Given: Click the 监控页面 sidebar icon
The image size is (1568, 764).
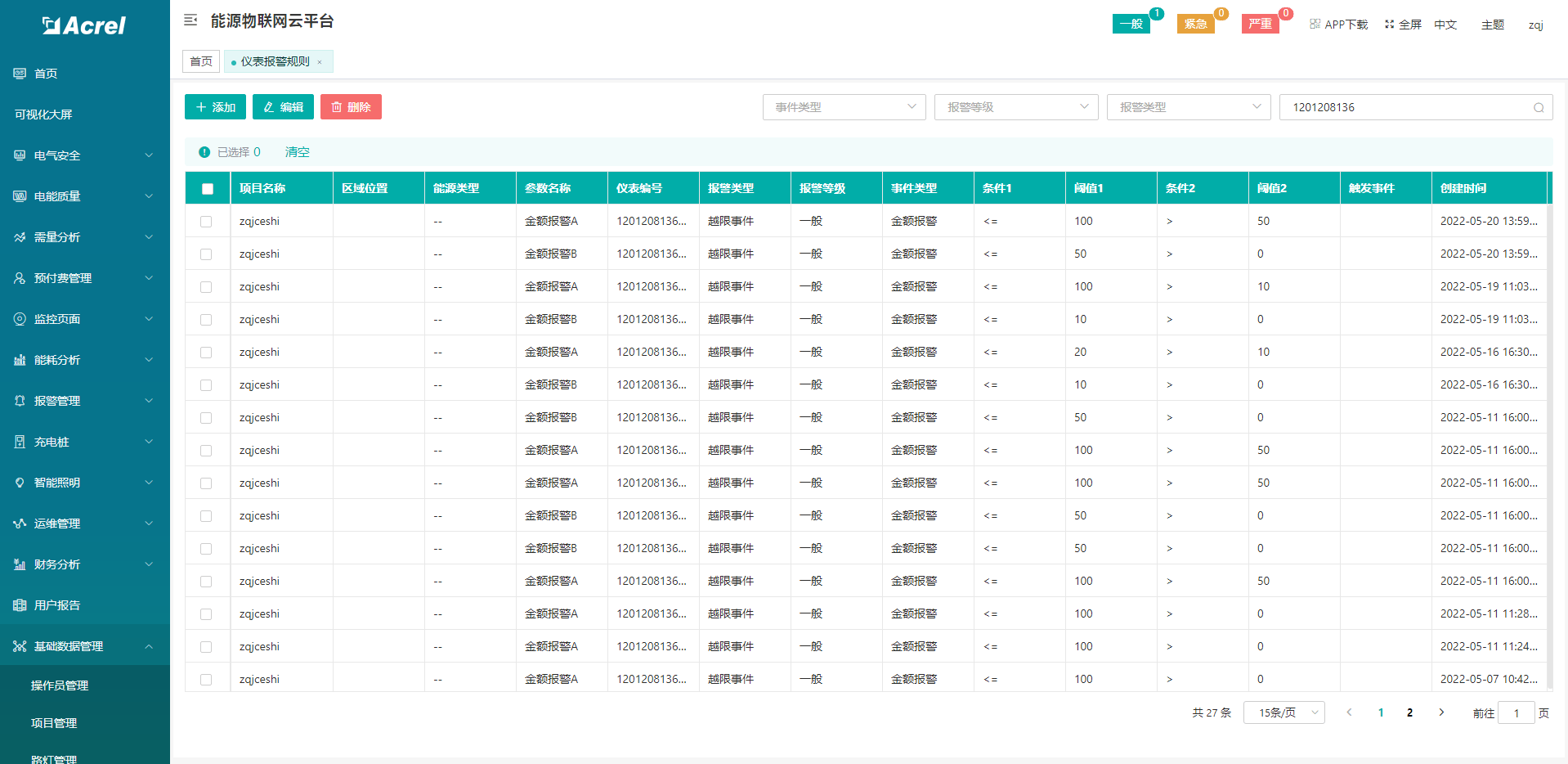Looking at the screenshot, I should click(20, 319).
